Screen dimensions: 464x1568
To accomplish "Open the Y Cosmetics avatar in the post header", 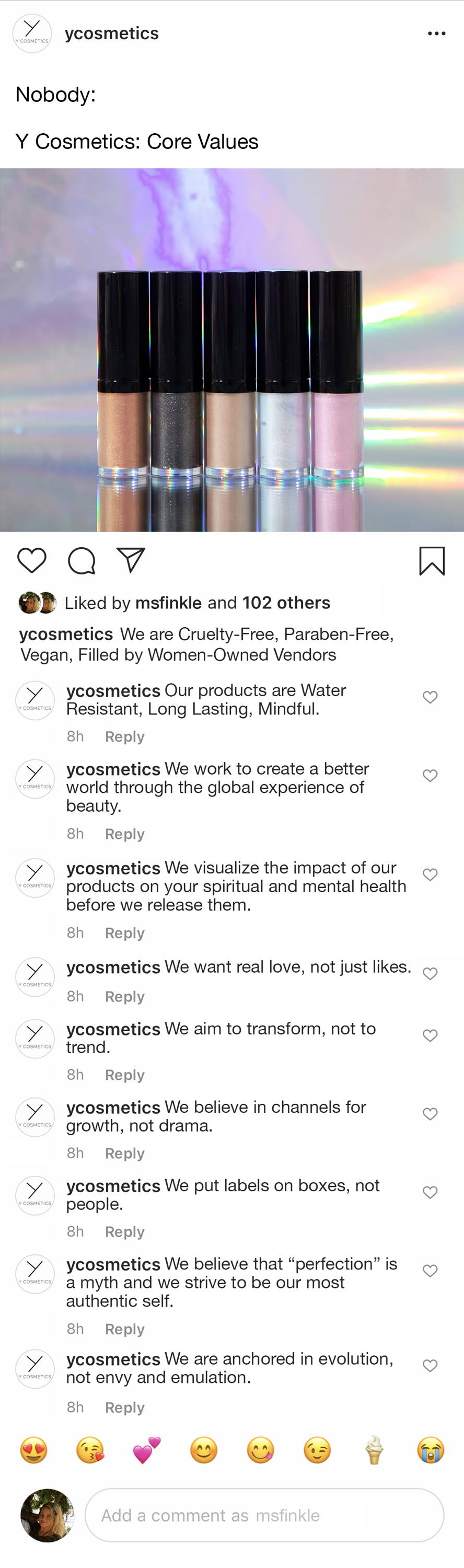I will click(32, 33).
